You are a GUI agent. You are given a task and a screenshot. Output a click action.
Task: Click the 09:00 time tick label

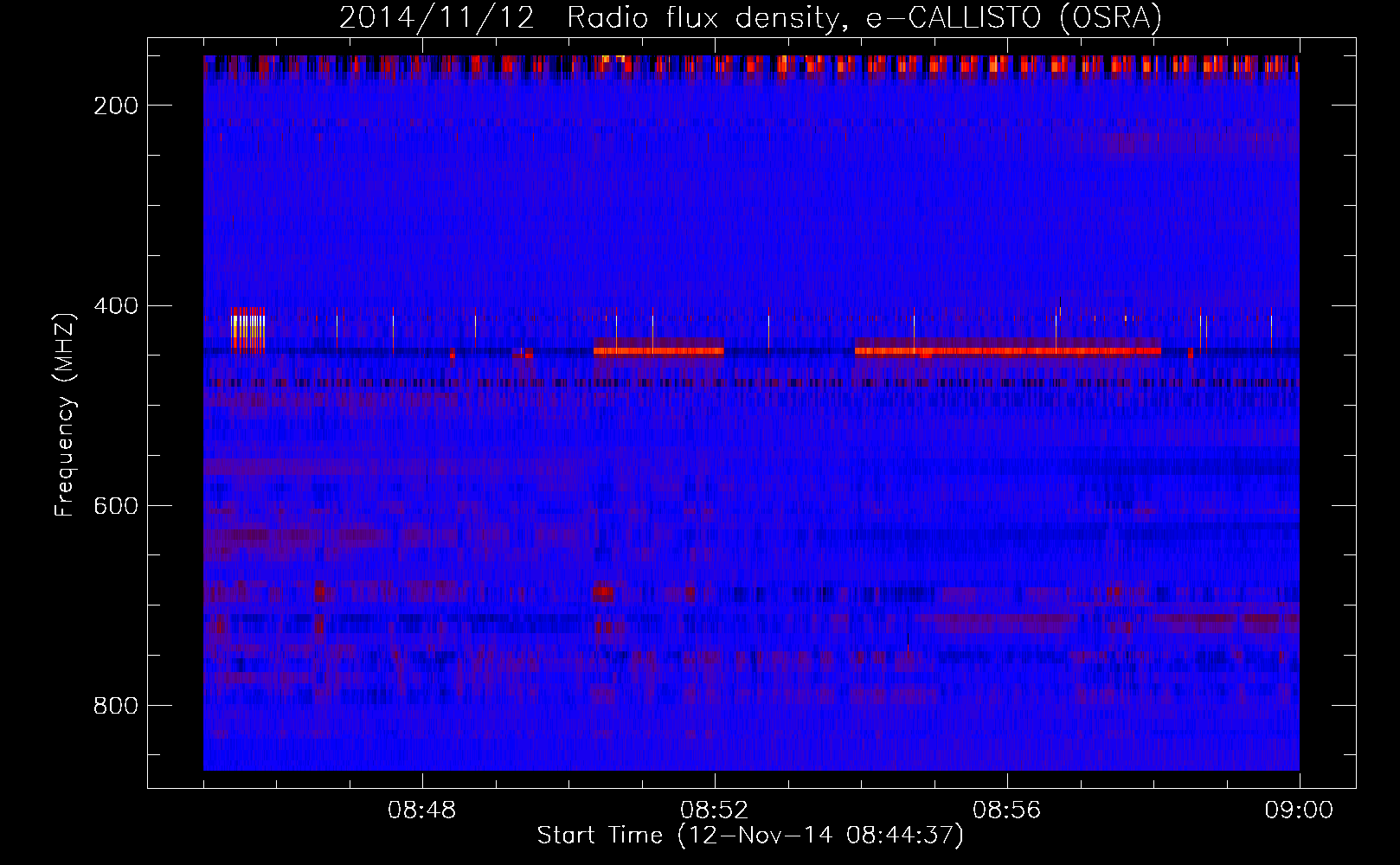[1299, 811]
